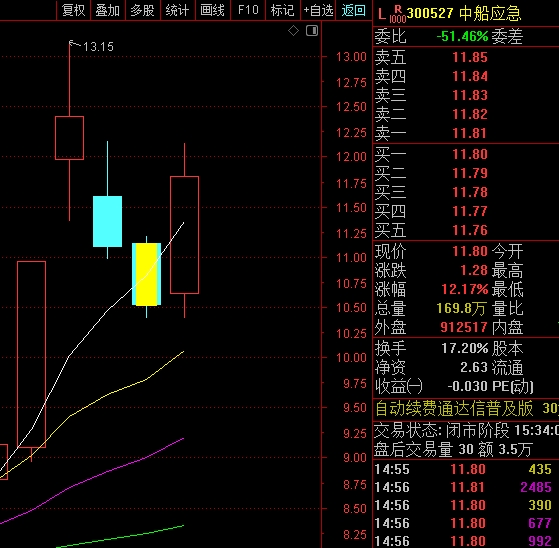Click 卖一 price 11.81
Image resolution: width=559 pixels, height=548 pixels.
(x=470, y=133)
